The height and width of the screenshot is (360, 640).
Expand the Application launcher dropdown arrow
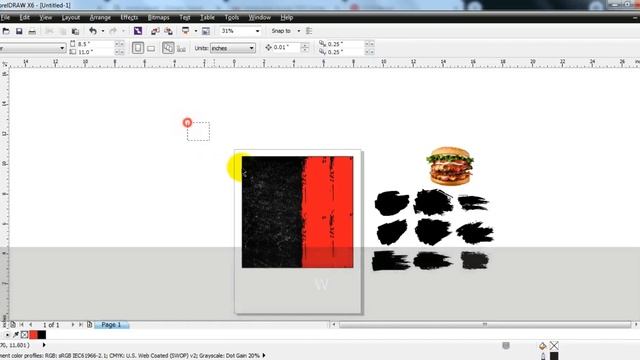[x=196, y=31]
